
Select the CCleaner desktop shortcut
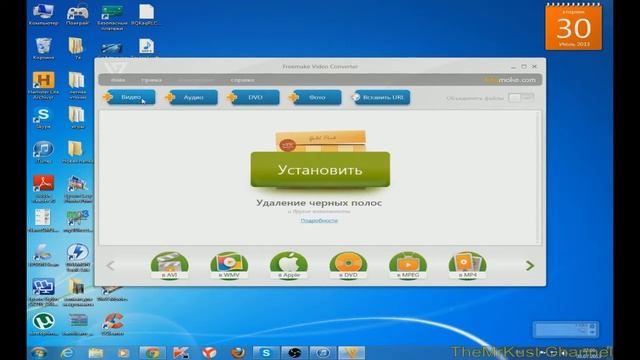pos(113,324)
